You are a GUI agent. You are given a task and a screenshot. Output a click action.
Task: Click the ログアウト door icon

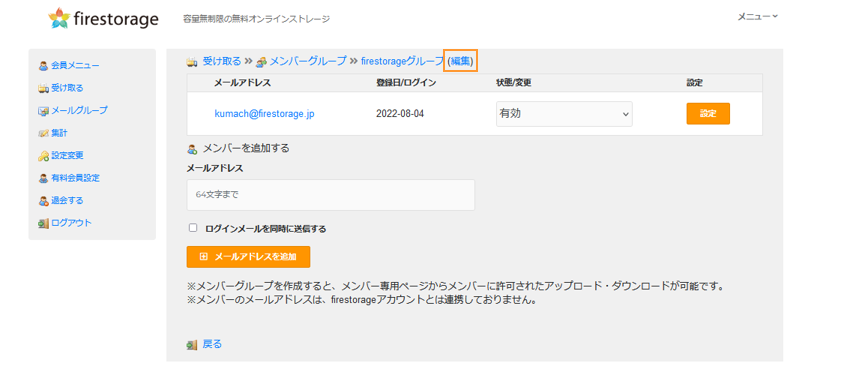point(43,223)
